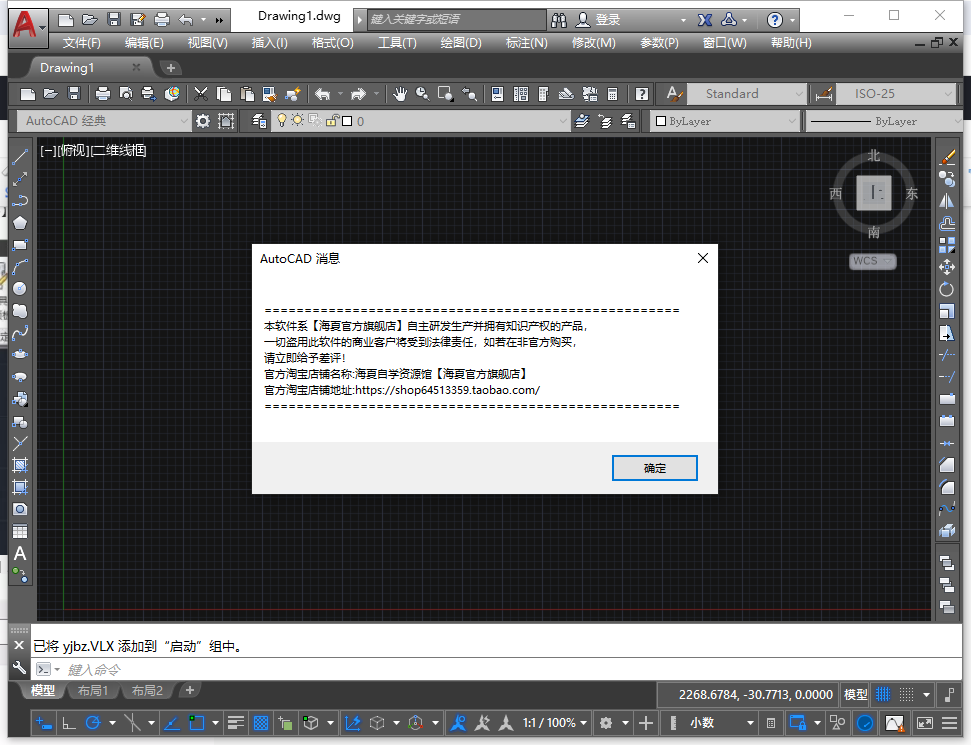Toggle snap mode in status bar
Screen dimensions: 971x745
906,695
